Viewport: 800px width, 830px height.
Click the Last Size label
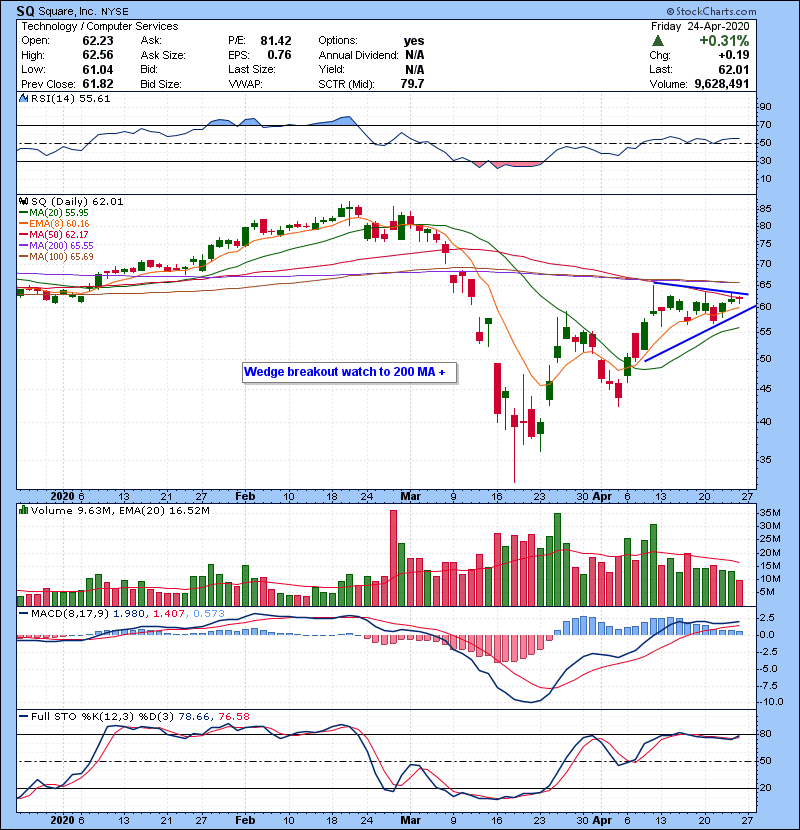251,69
